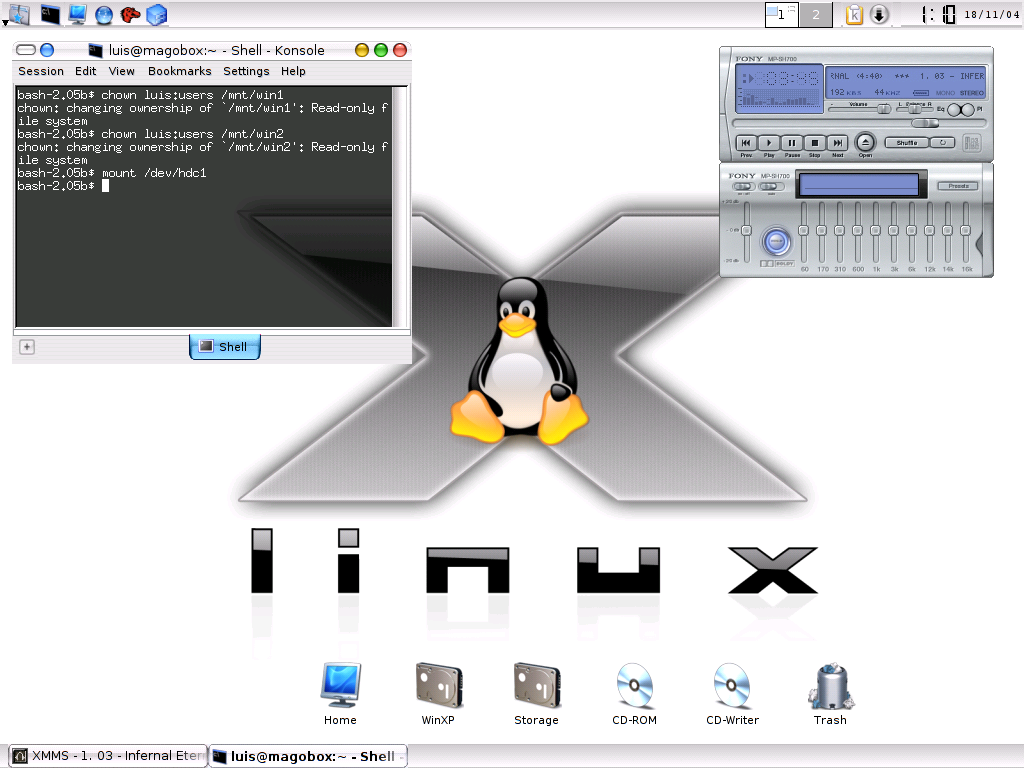Toggle the Eq round button in XMMS

[954, 110]
